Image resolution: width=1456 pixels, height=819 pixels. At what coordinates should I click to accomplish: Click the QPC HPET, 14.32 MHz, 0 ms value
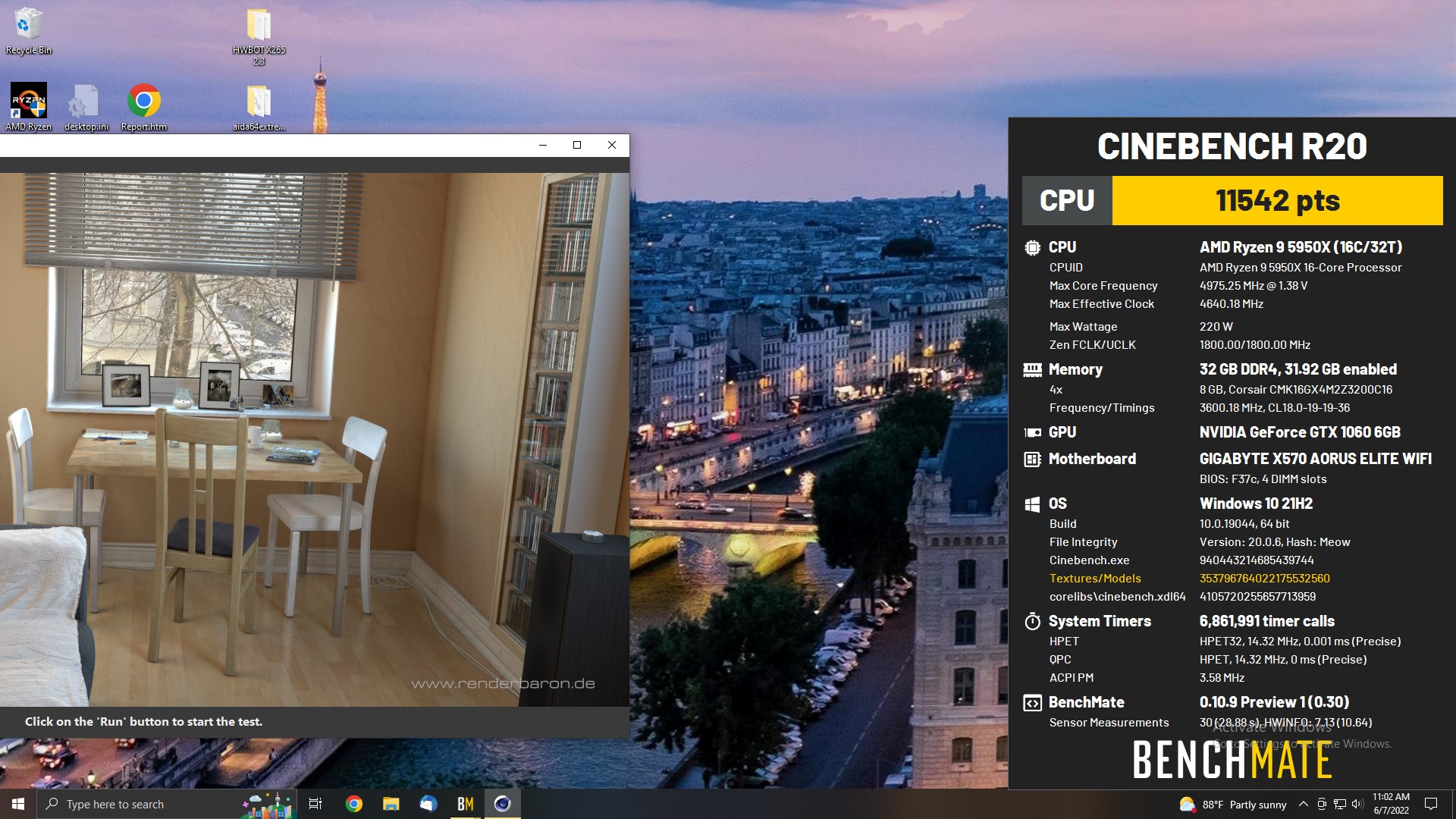tap(1283, 660)
